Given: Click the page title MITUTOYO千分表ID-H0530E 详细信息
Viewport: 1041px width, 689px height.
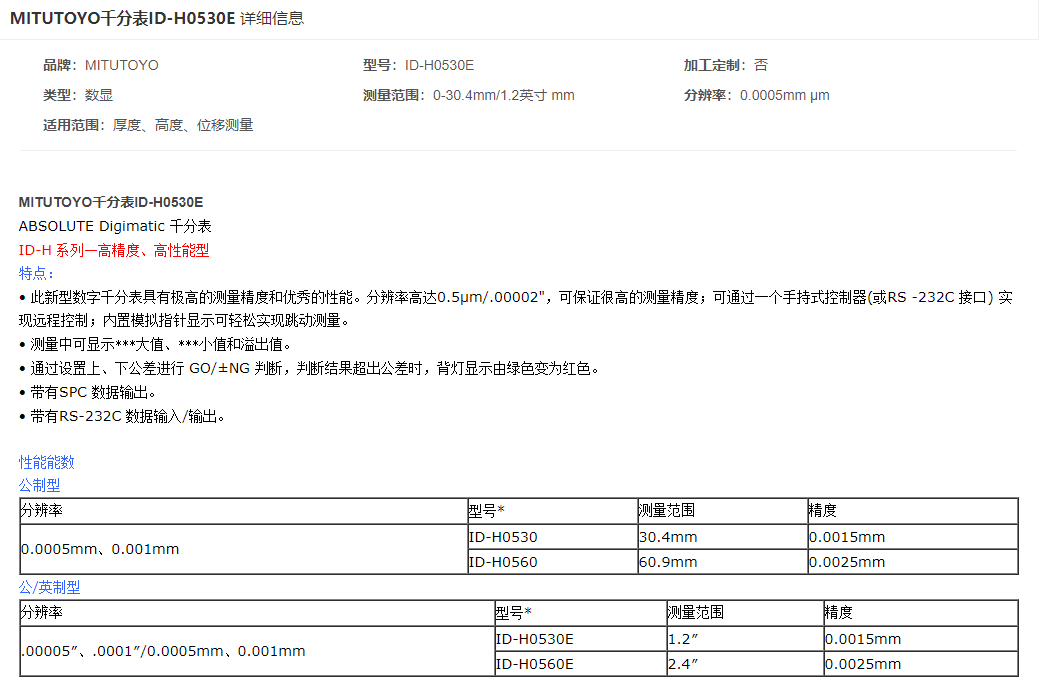Looking at the screenshot, I should [157, 18].
